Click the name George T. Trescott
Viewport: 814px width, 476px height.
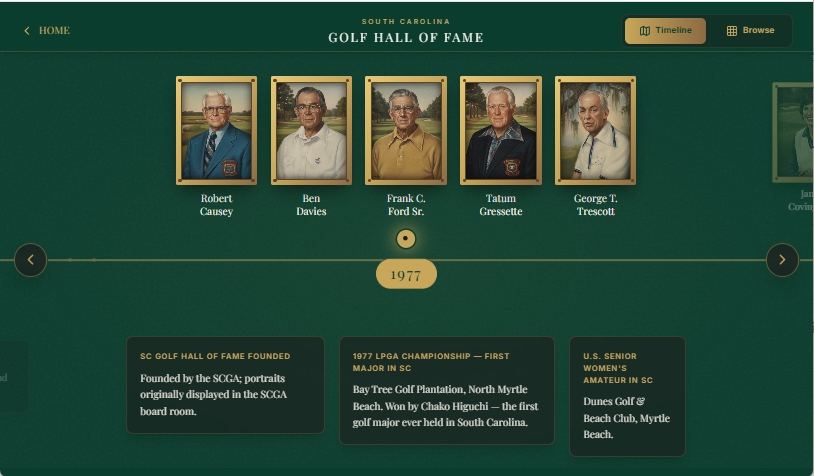595,205
